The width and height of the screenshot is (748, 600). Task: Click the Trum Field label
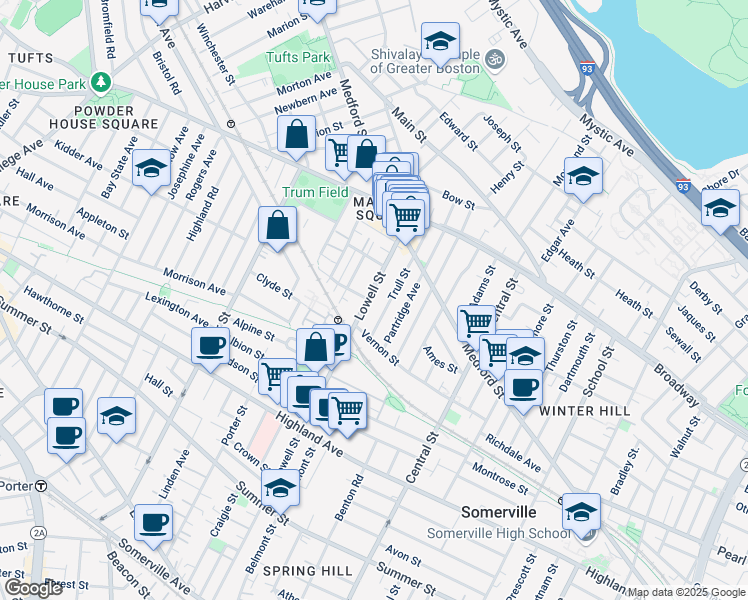[x=315, y=192]
